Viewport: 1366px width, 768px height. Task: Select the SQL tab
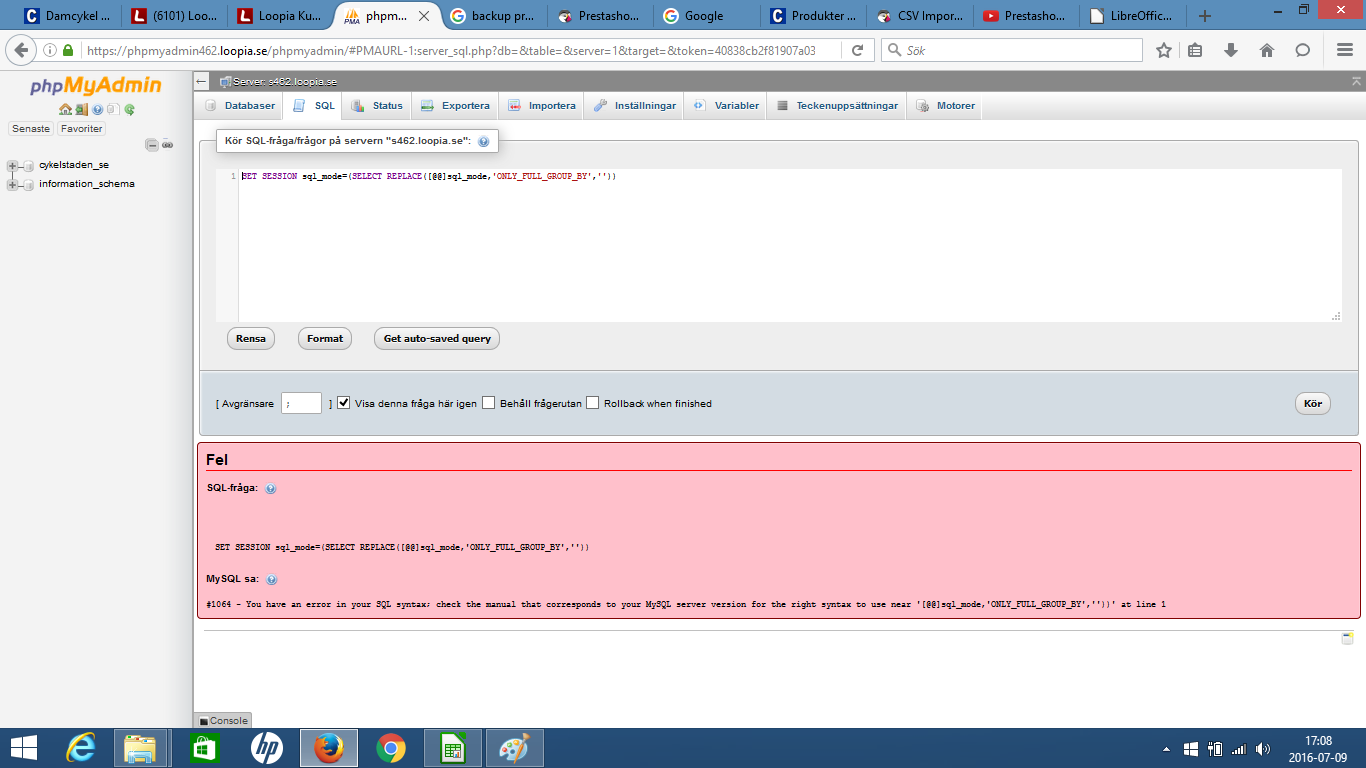313,106
